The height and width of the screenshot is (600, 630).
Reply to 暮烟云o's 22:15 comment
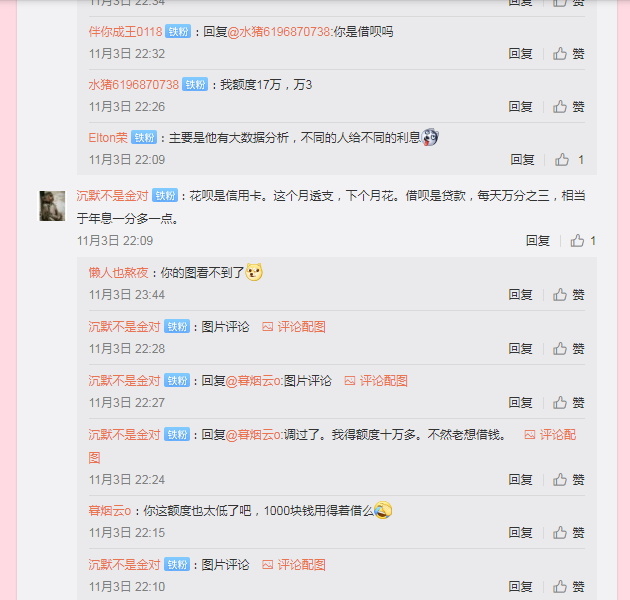(x=520, y=532)
